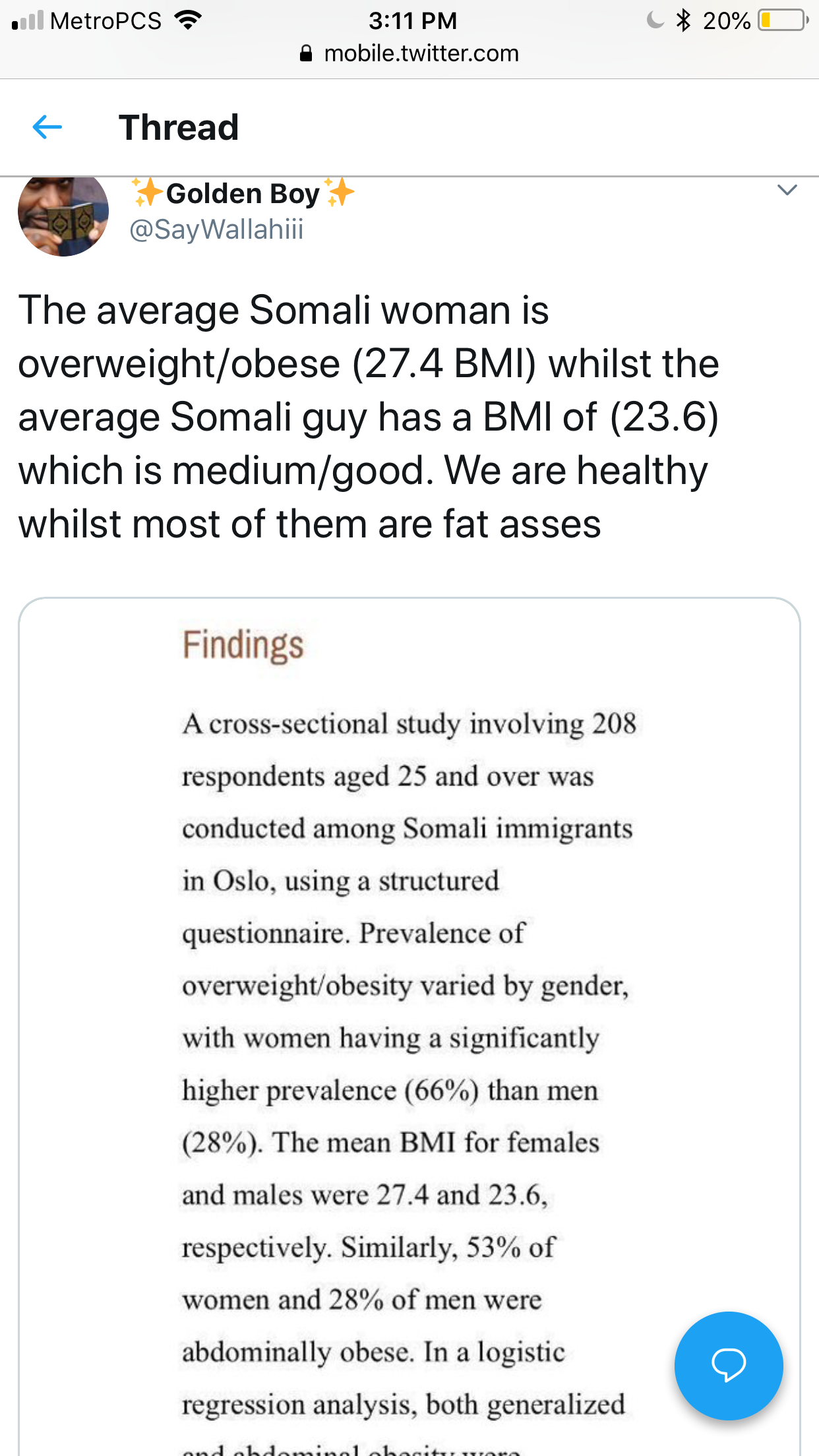Tap the Wi-Fi status icon
This screenshot has width=819, height=1456.
pyautogui.click(x=188, y=21)
